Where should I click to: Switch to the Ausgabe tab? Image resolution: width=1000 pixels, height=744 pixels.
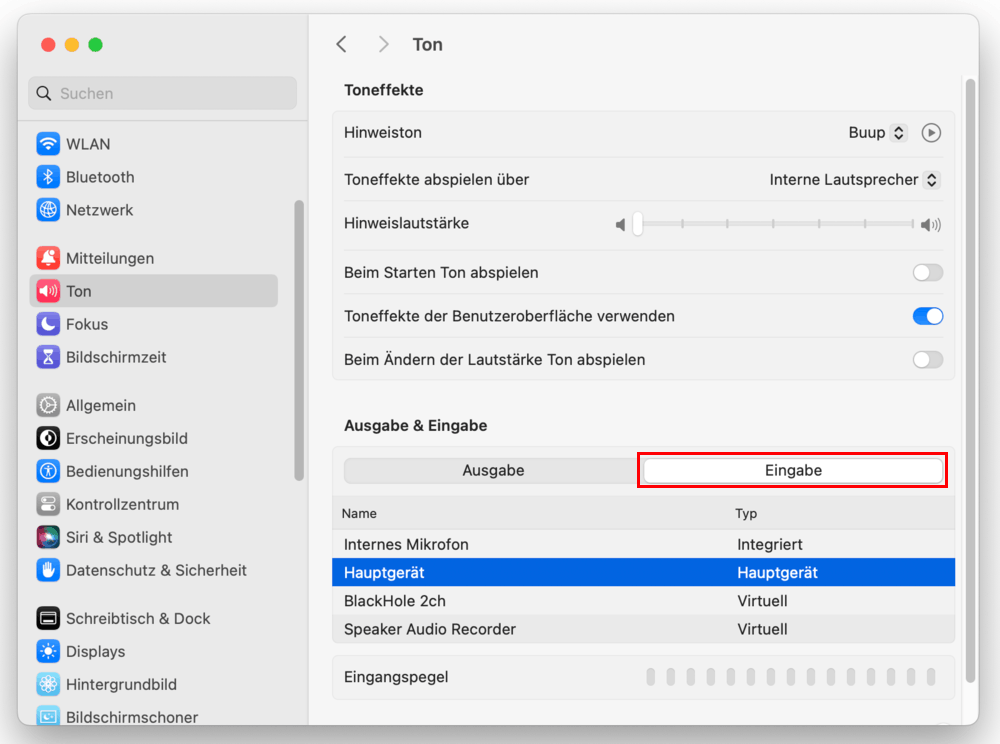493,471
